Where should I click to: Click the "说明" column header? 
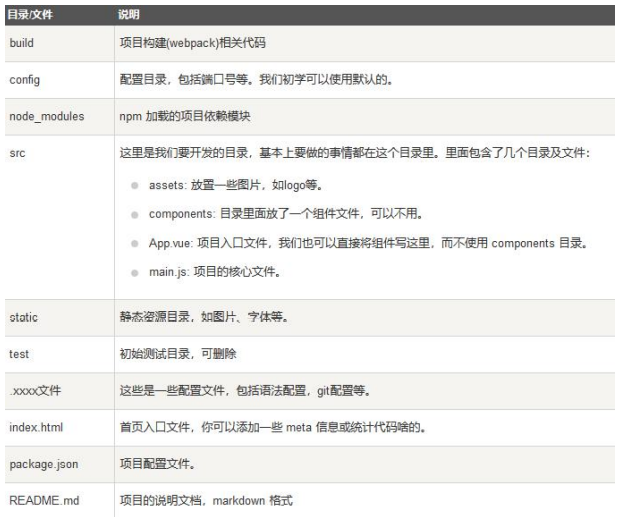pos(129,15)
